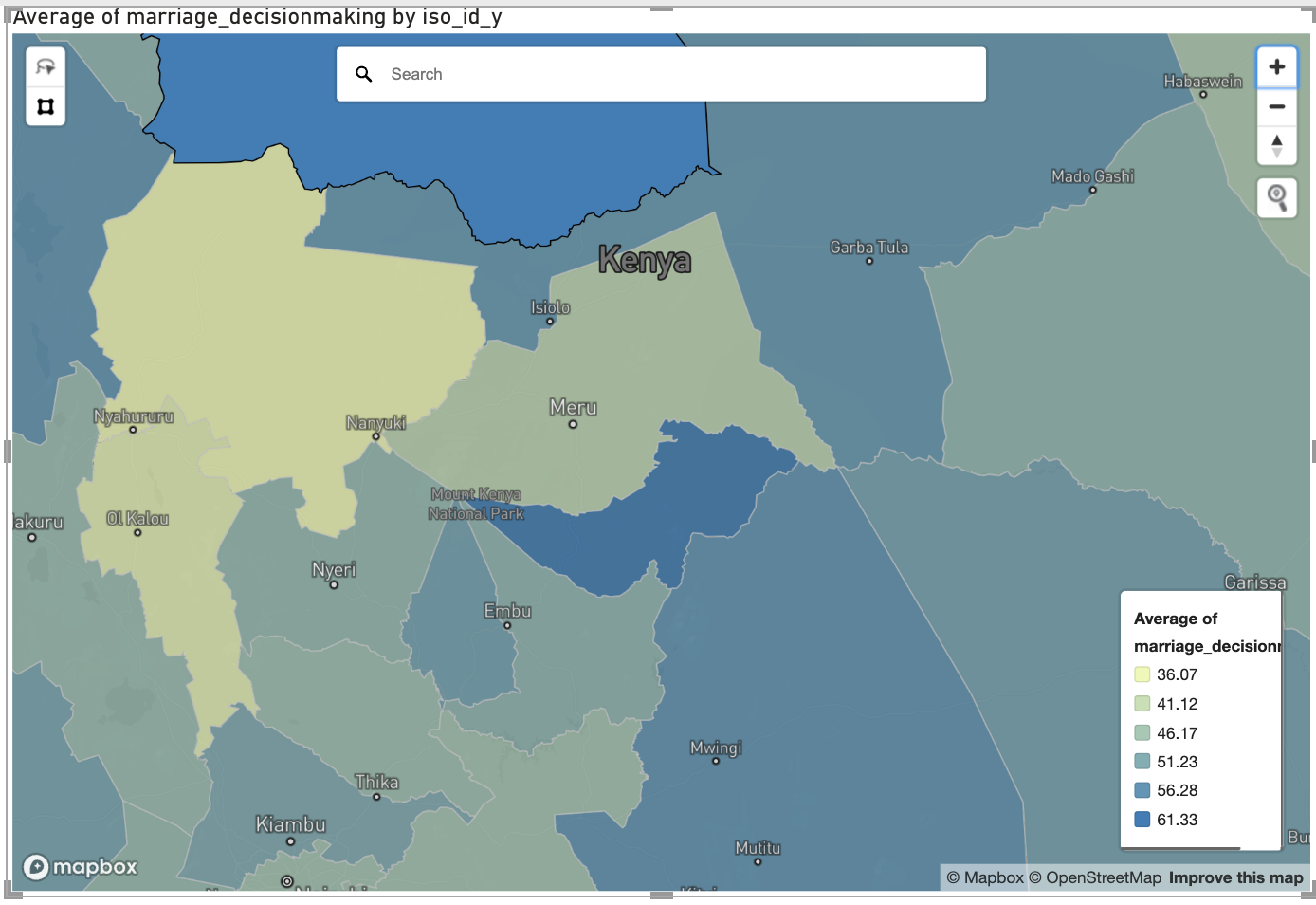The image size is (1316, 905).
Task: Click the magnifier icon in the search bar
Action: tap(364, 73)
